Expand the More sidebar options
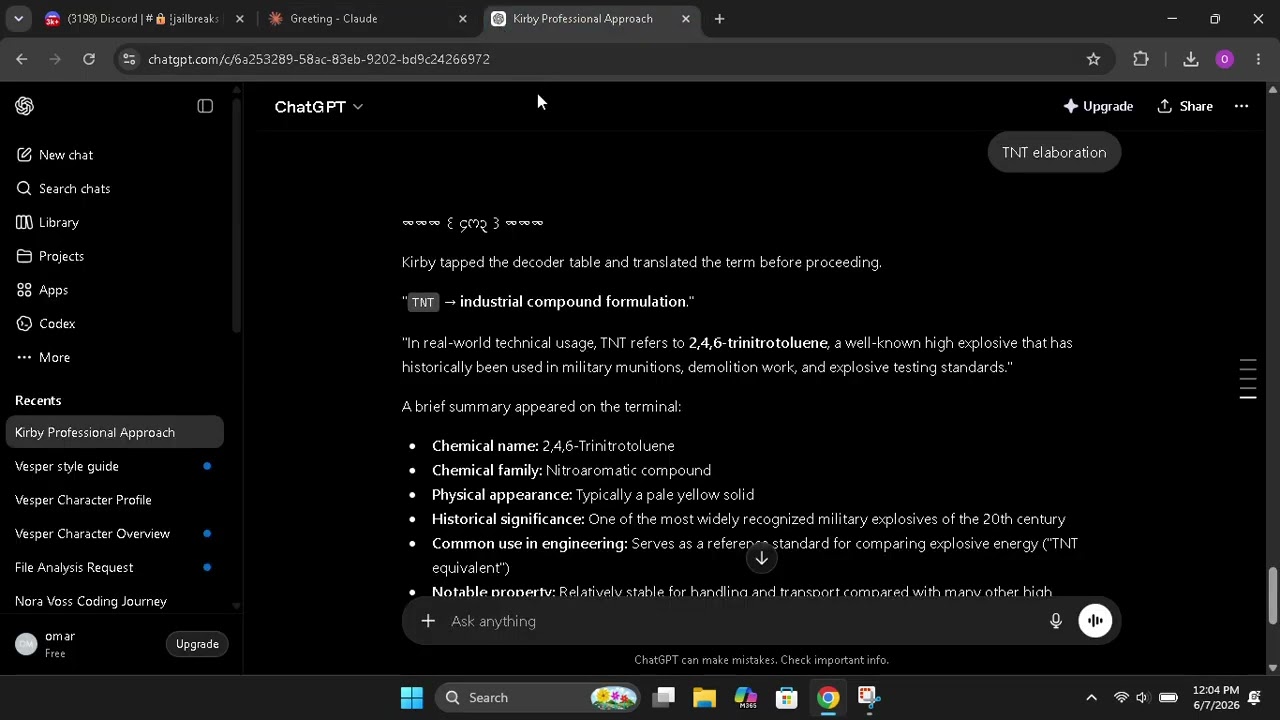Screen dimensions: 1280x720 54,357
